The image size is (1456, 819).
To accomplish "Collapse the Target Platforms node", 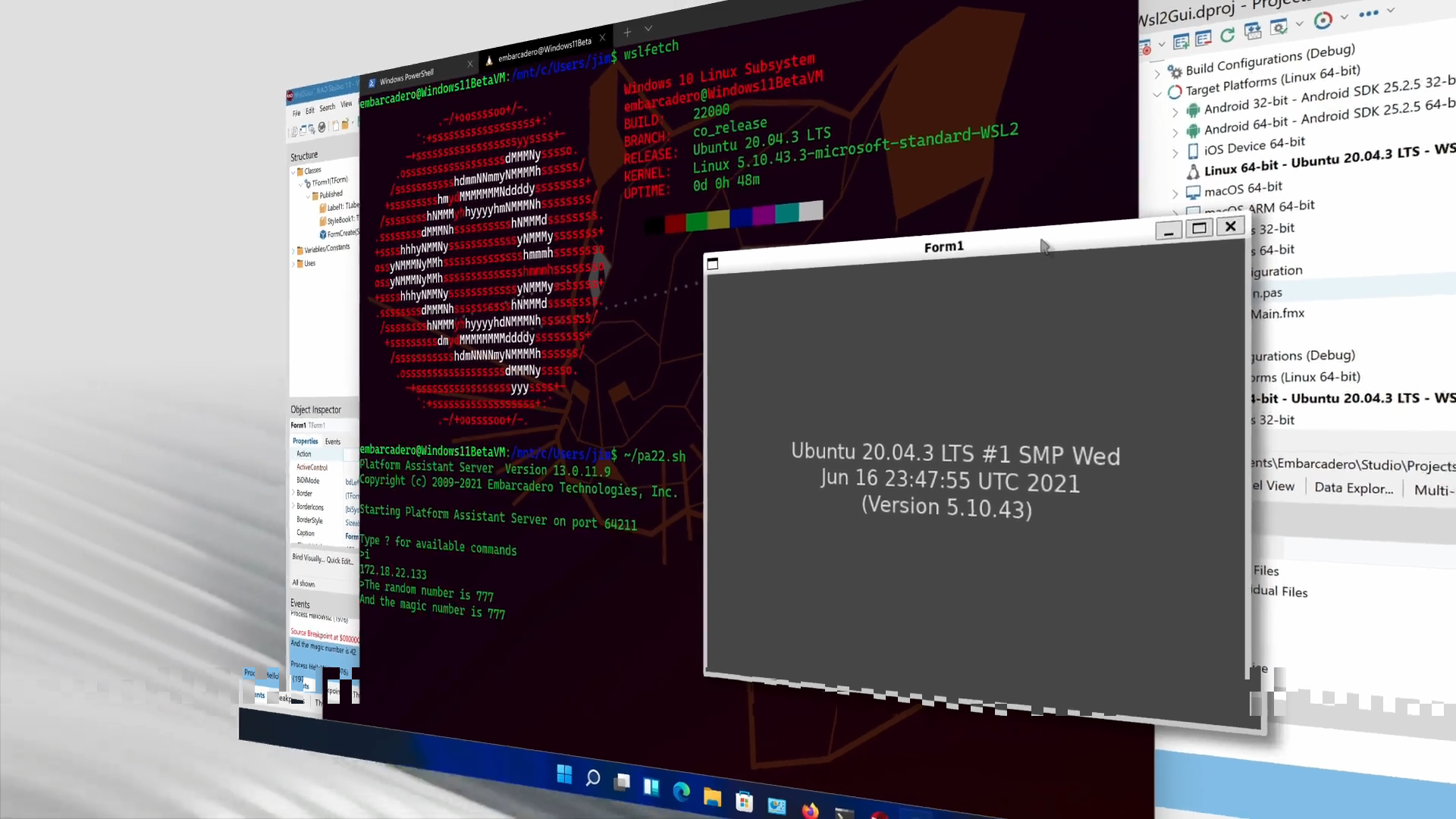I will [1157, 94].
